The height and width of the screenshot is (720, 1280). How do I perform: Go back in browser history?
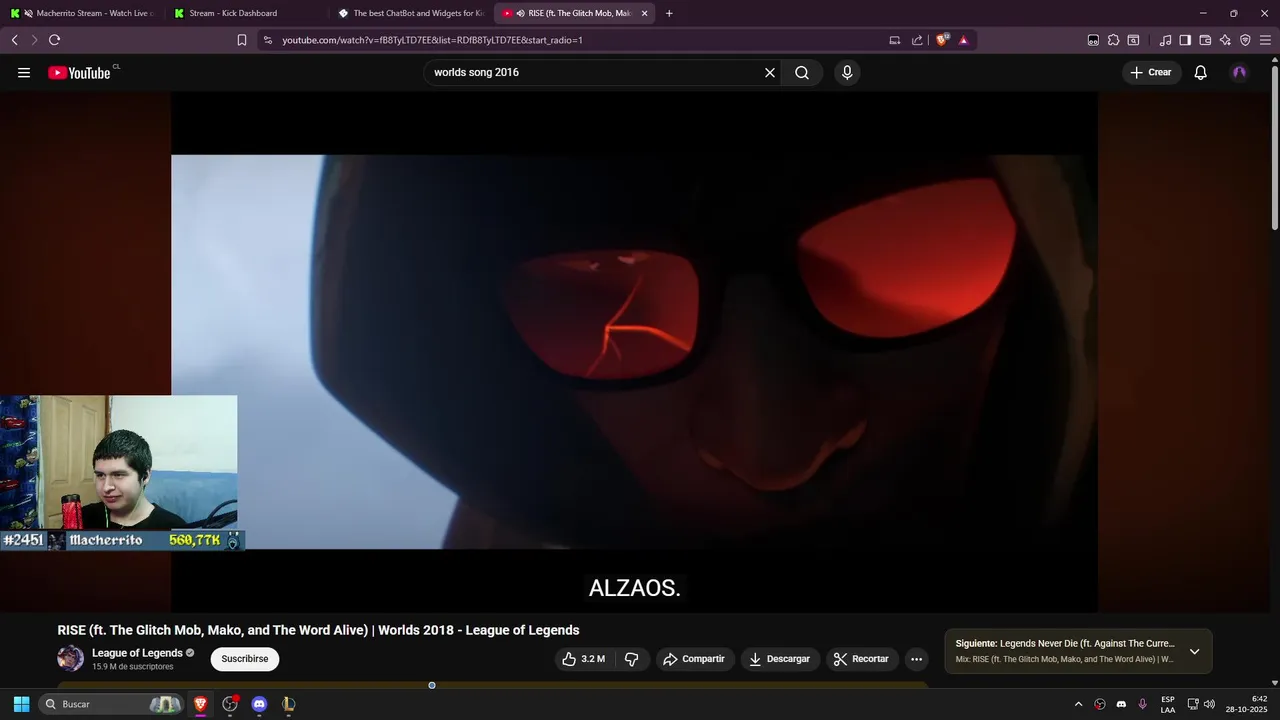14,40
